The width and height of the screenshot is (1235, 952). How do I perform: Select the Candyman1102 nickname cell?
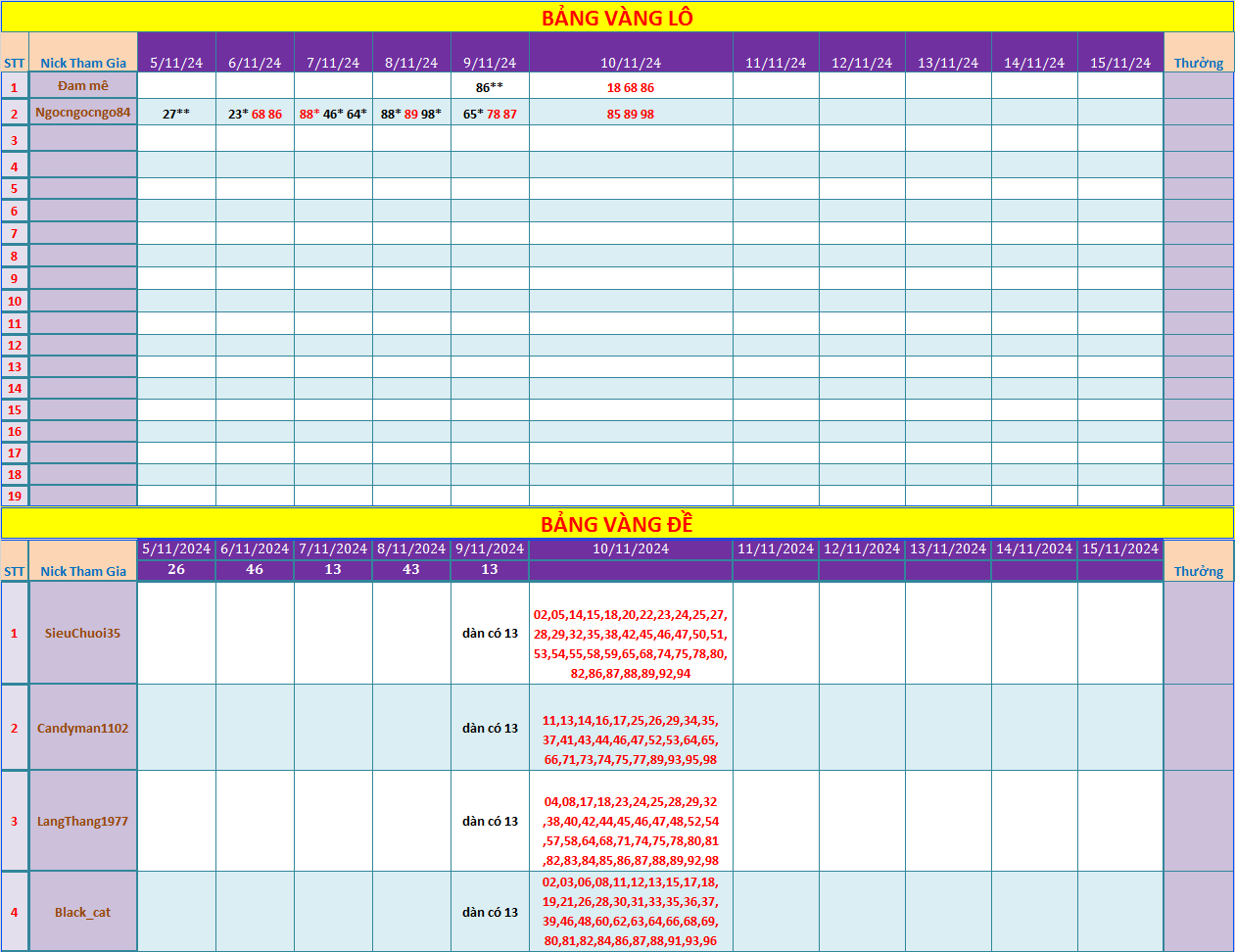(83, 728)
